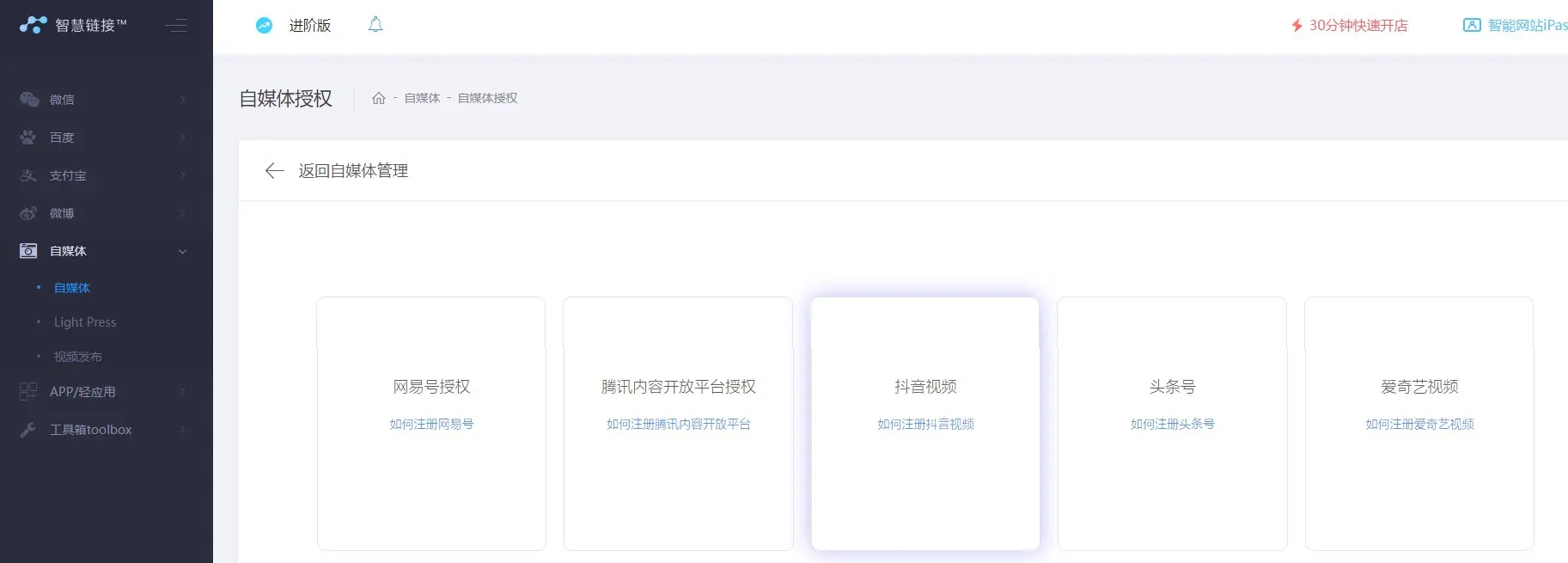Click the Baidu paw icon
Screen dimensions: 1568x563
[28, 138]
